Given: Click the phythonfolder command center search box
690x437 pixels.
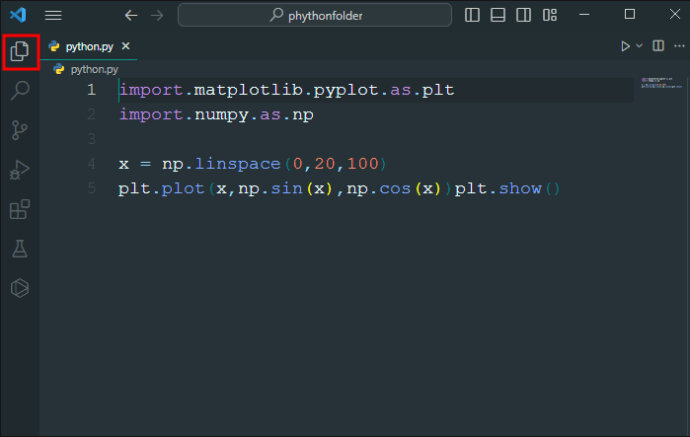Looking at the screenshot, I should coord(315,15).
